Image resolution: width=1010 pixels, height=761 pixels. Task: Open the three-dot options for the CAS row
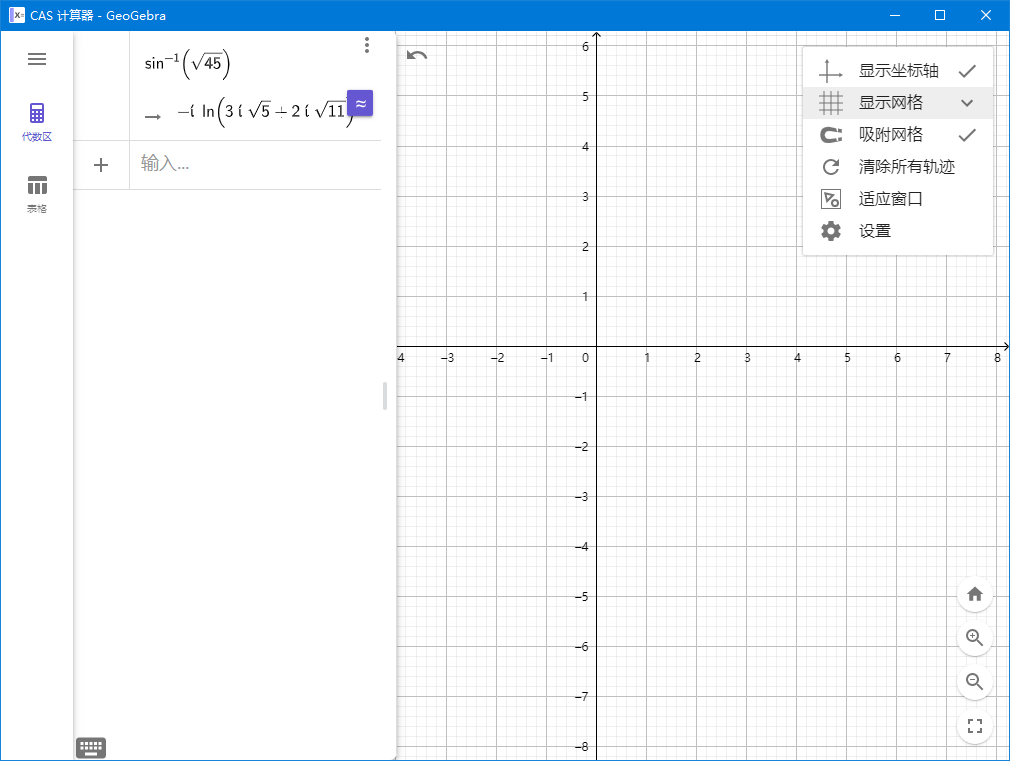tap(367, 45)
